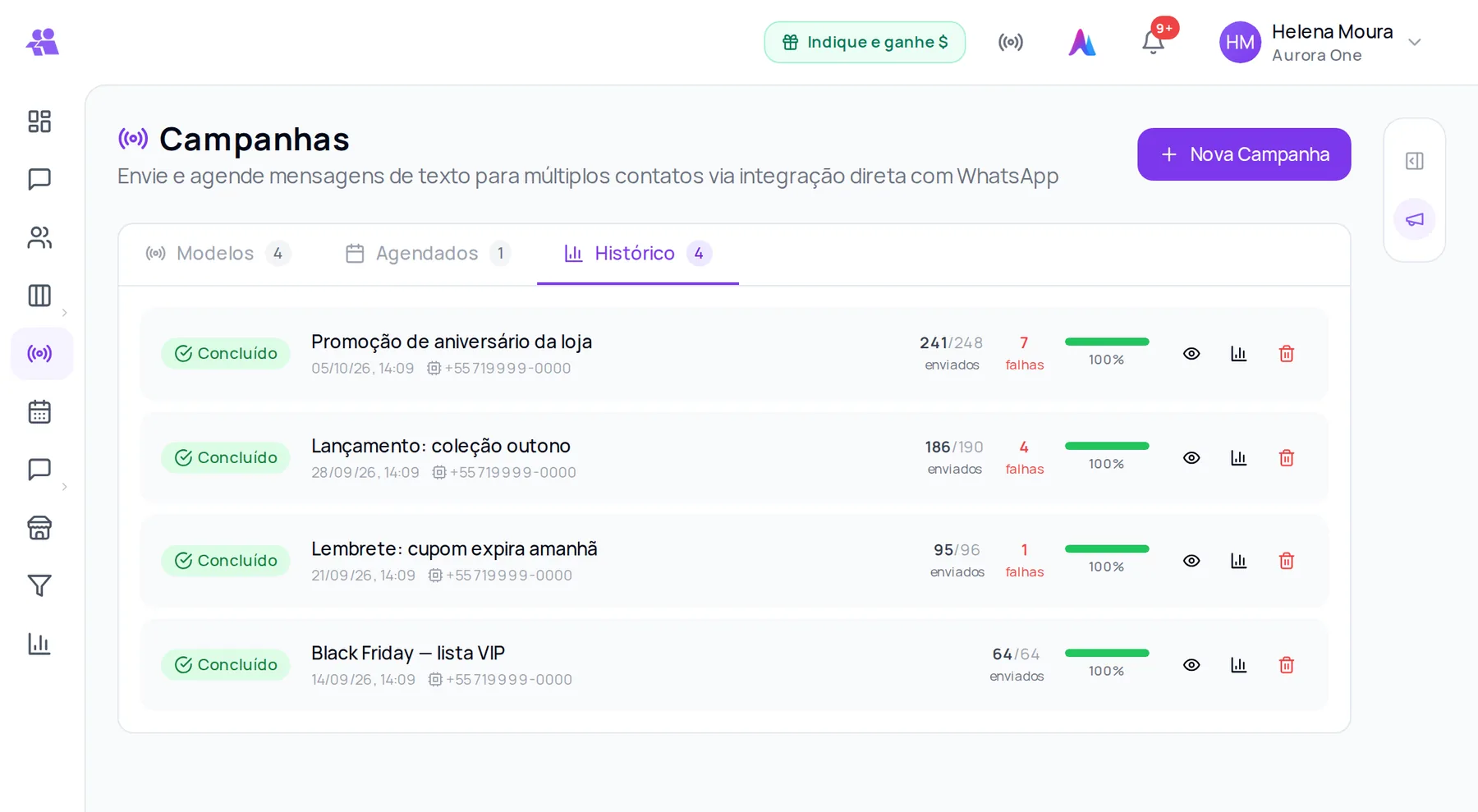Open the upper chat messages icon in sidebar

39,179
